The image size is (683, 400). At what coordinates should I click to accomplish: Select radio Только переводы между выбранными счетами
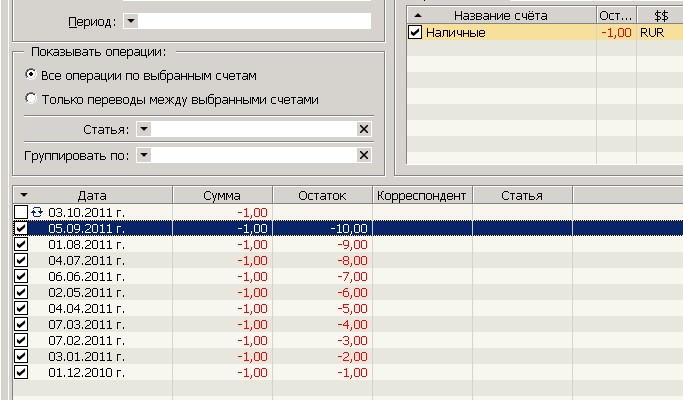click(31, 99)
